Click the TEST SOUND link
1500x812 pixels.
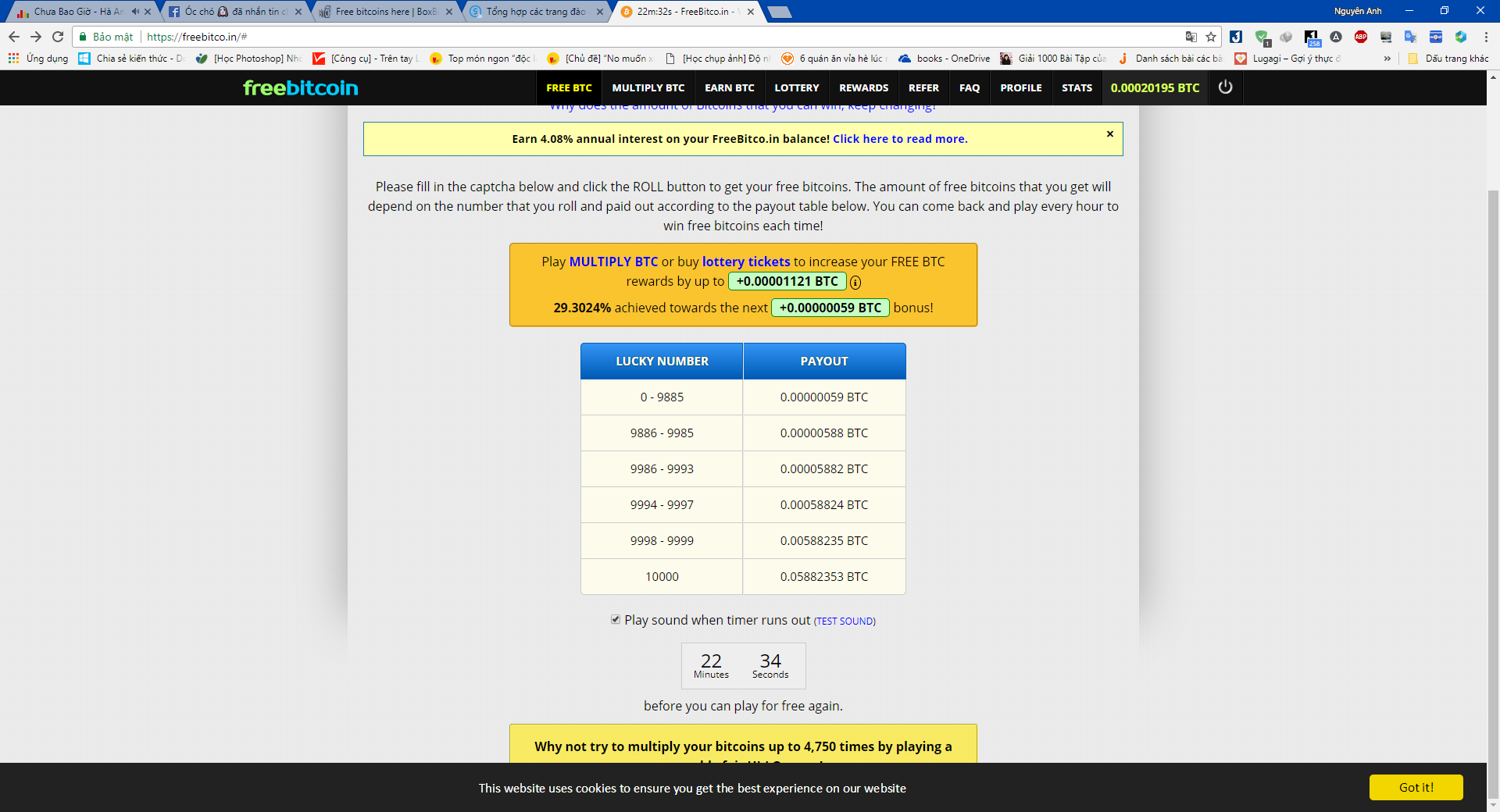[x=845, y=621]
